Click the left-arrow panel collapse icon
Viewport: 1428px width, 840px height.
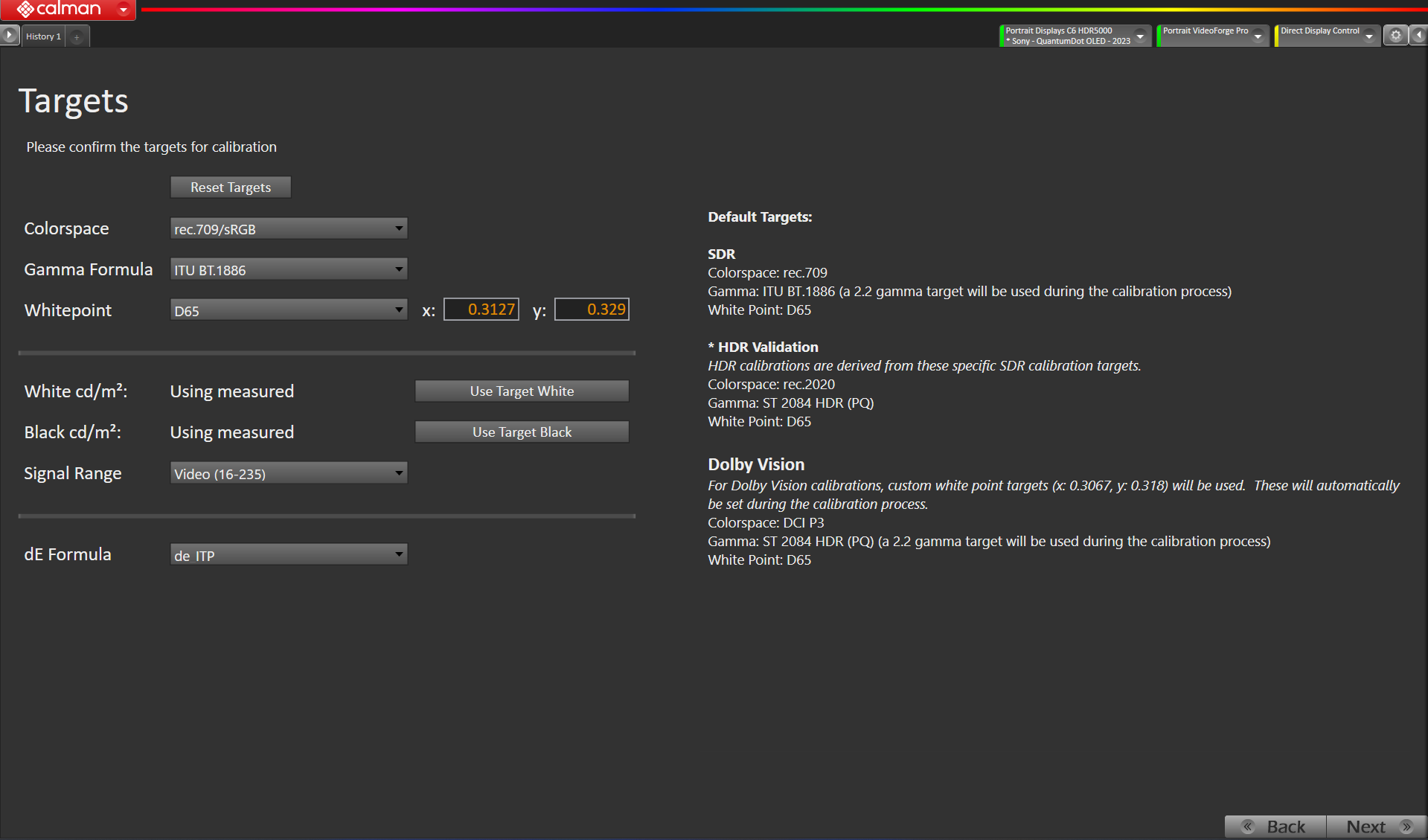click(1419, 35)
